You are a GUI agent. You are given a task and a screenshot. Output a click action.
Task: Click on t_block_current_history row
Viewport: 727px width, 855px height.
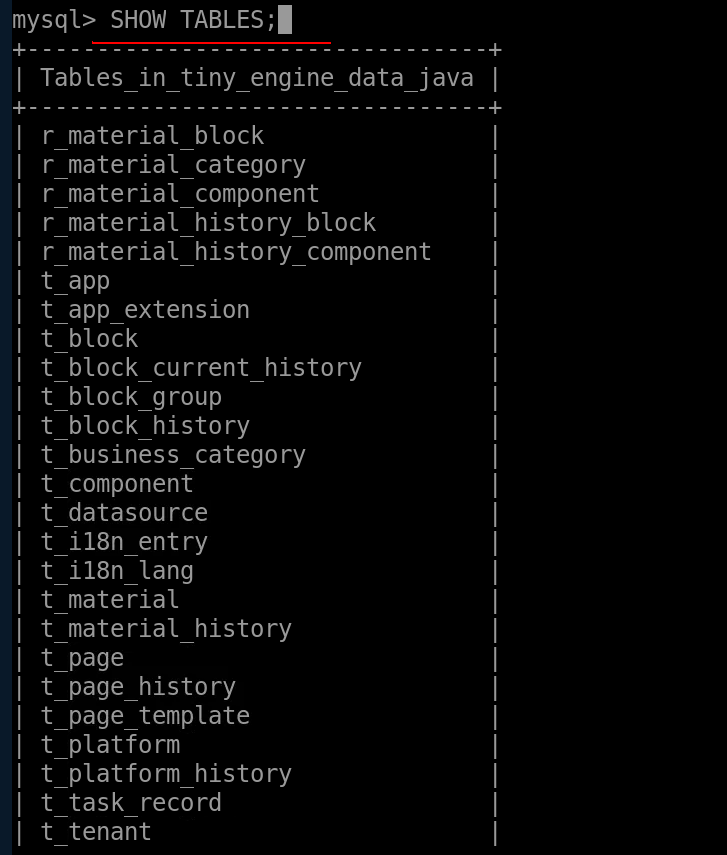[x=201, y=368]
